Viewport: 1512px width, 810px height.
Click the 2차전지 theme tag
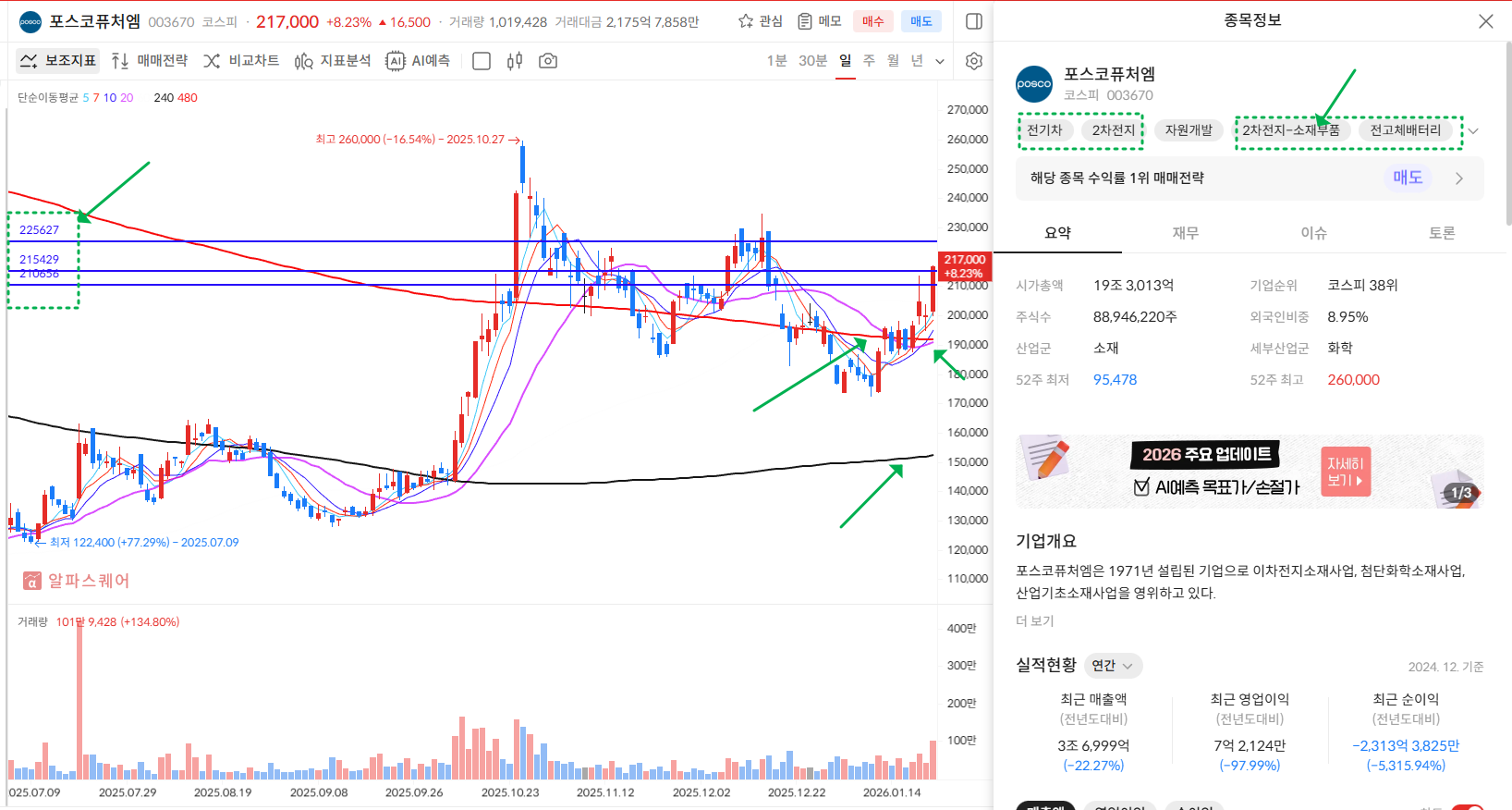(1114, 130)
